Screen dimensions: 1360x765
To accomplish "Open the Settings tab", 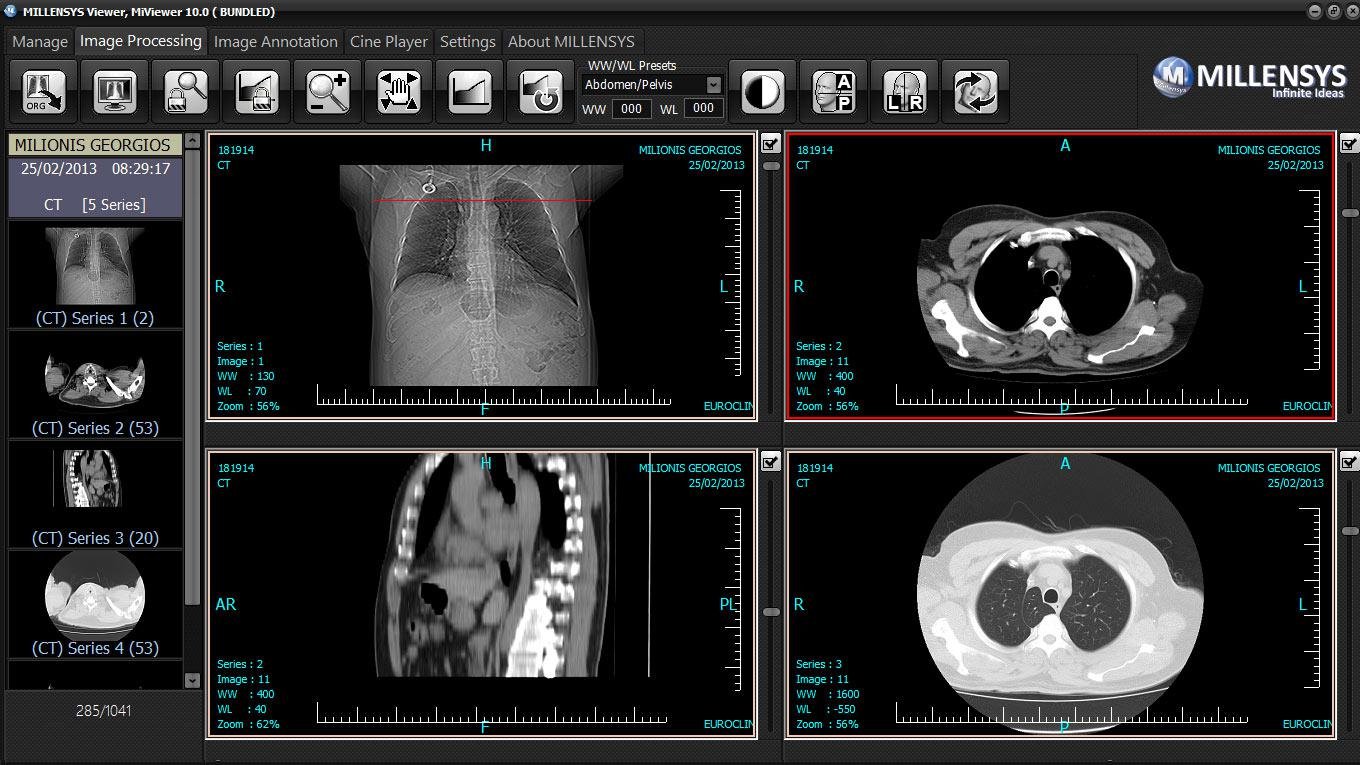I will click(x=468, y=42).
